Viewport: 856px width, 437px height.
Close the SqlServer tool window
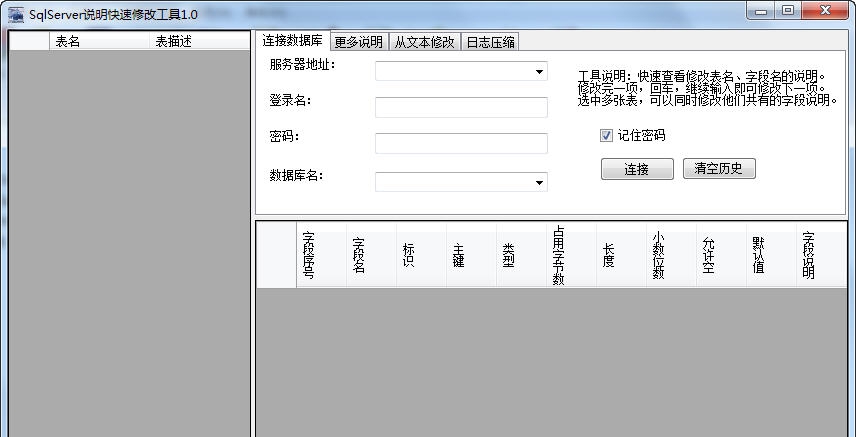[825, 10]
